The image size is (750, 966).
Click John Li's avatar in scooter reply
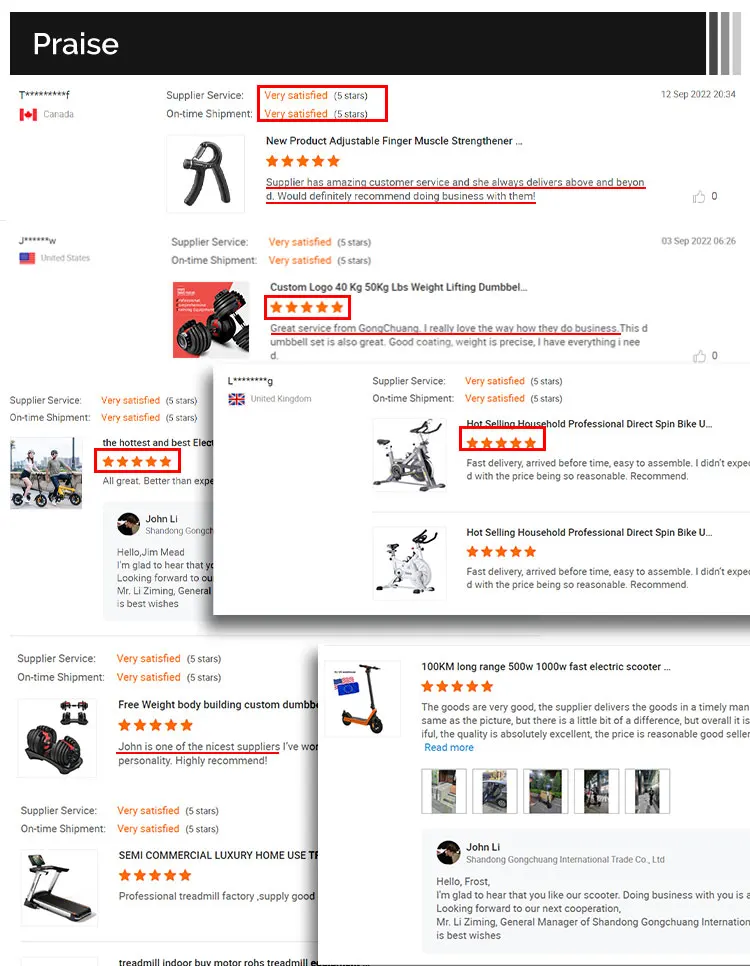click(448, 853)
